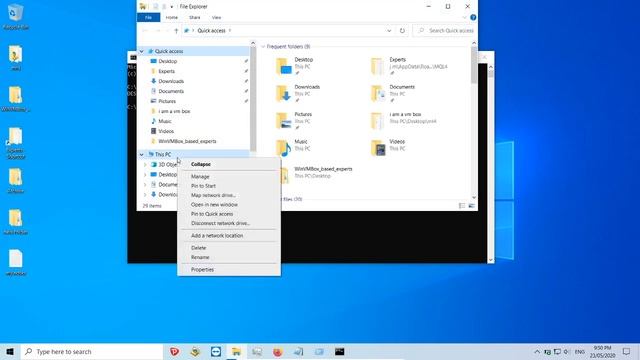The width and height of the screenshot is (640, 360).
Task: Expand the Downloads node under This PC
Action: 145,195
